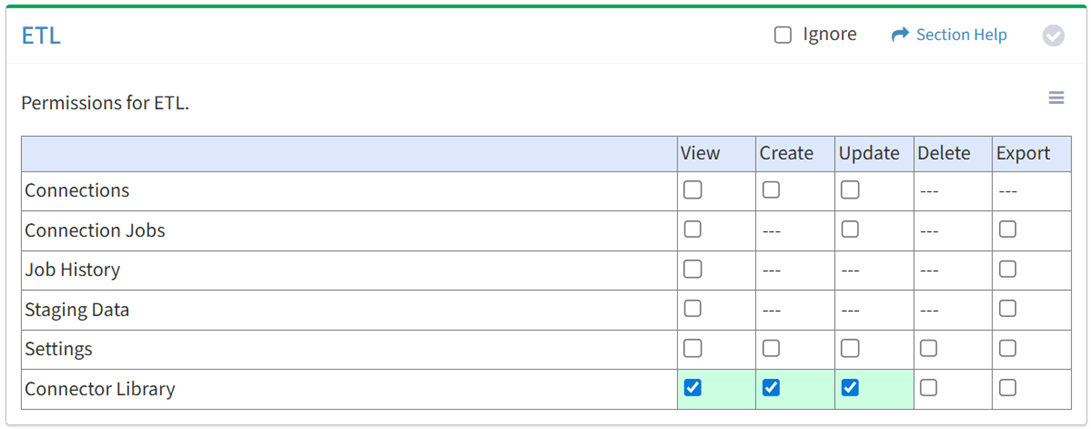1091x429 pixels.
Task: Click the View column header
Action: tap(700, 153)
